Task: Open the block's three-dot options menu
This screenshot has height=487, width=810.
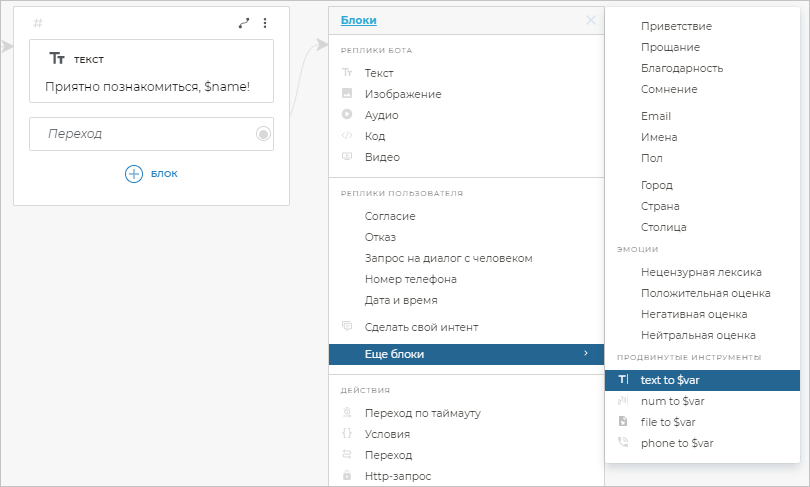Action: [265, 23]
